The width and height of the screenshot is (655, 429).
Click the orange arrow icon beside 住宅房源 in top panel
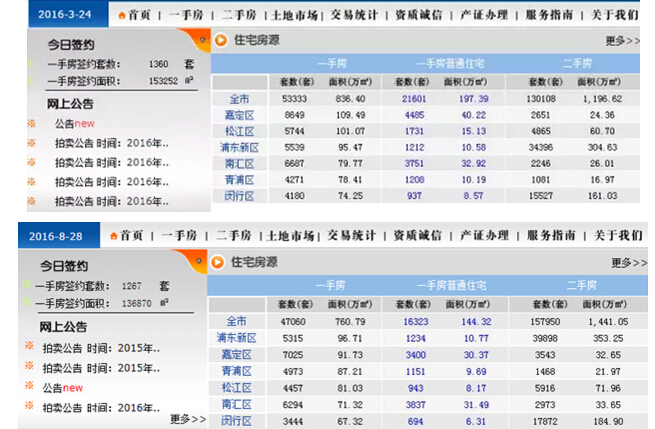(220, 40)
